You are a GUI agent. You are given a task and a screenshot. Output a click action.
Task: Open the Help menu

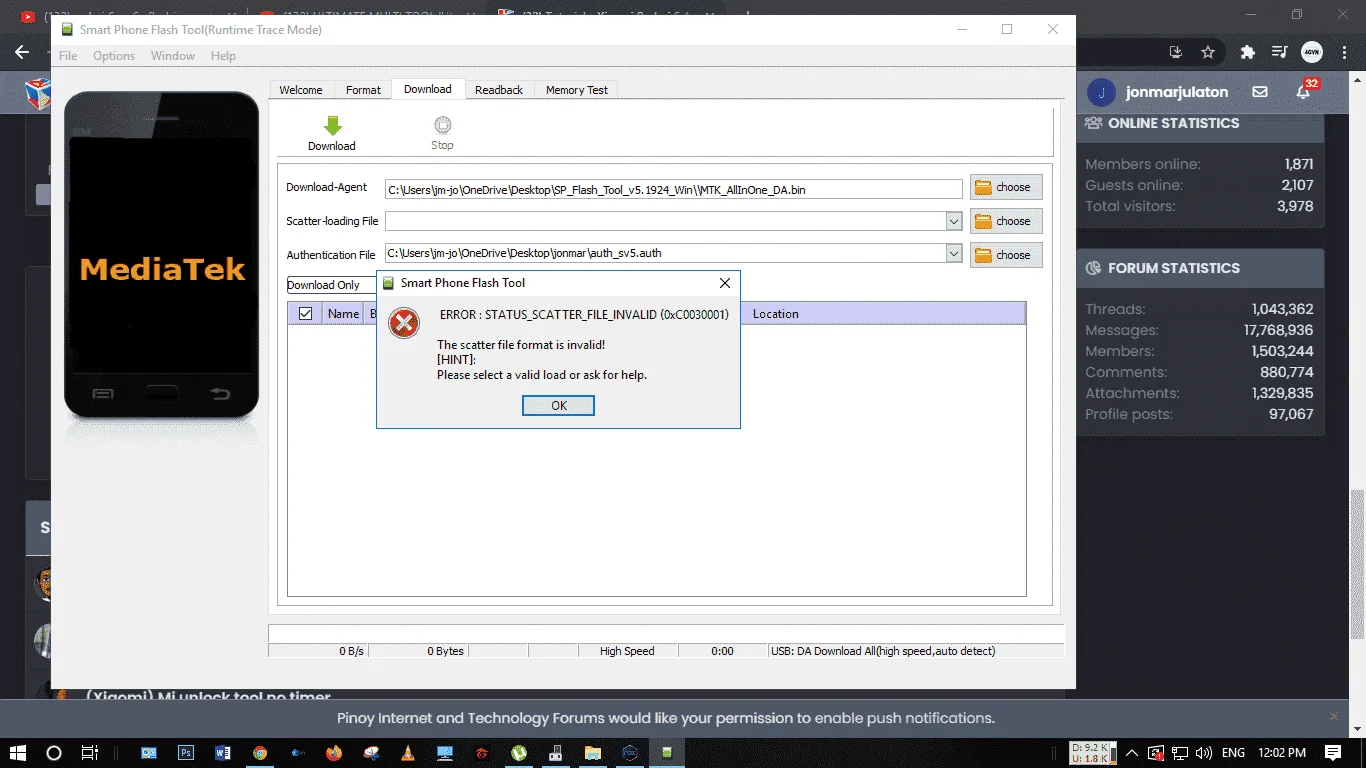(223, 56)
